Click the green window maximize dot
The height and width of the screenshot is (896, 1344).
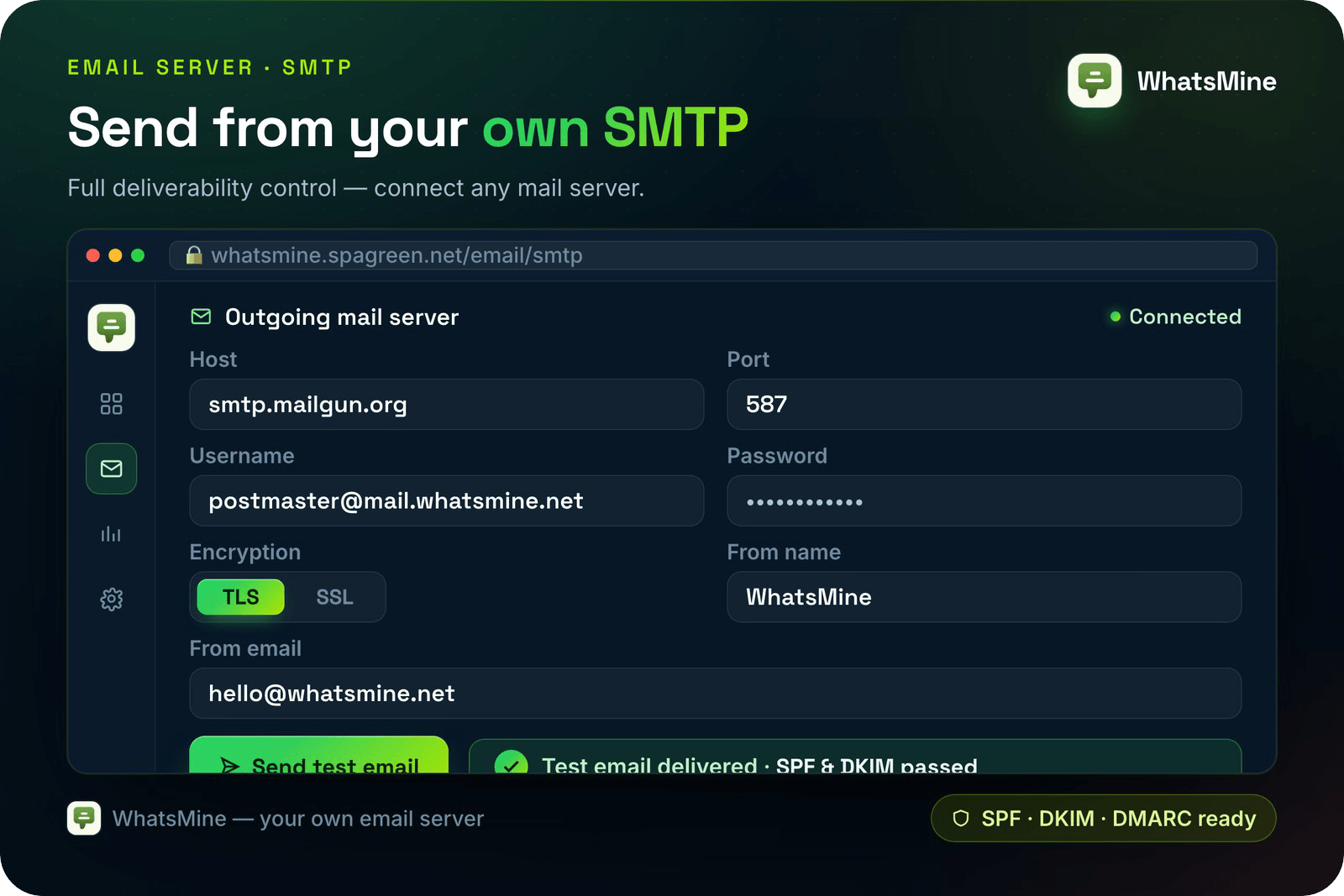(138, 255)
